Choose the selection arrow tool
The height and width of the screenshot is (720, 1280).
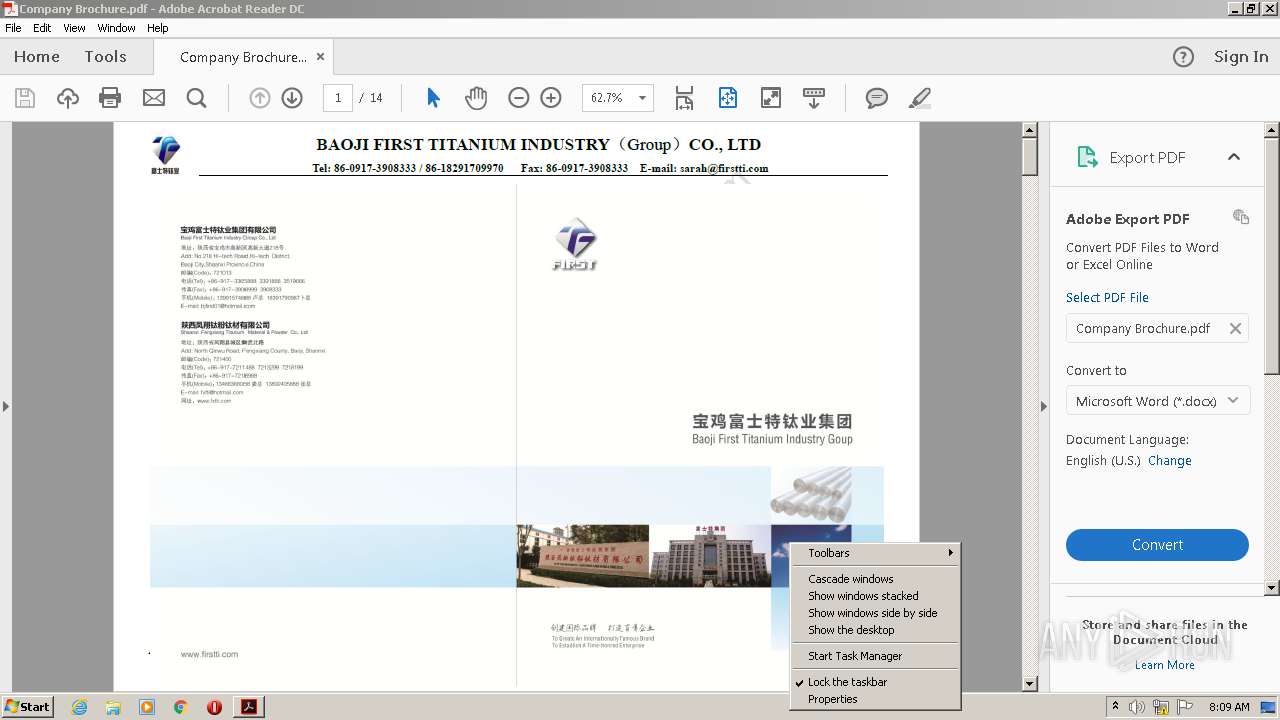point(433,98)
